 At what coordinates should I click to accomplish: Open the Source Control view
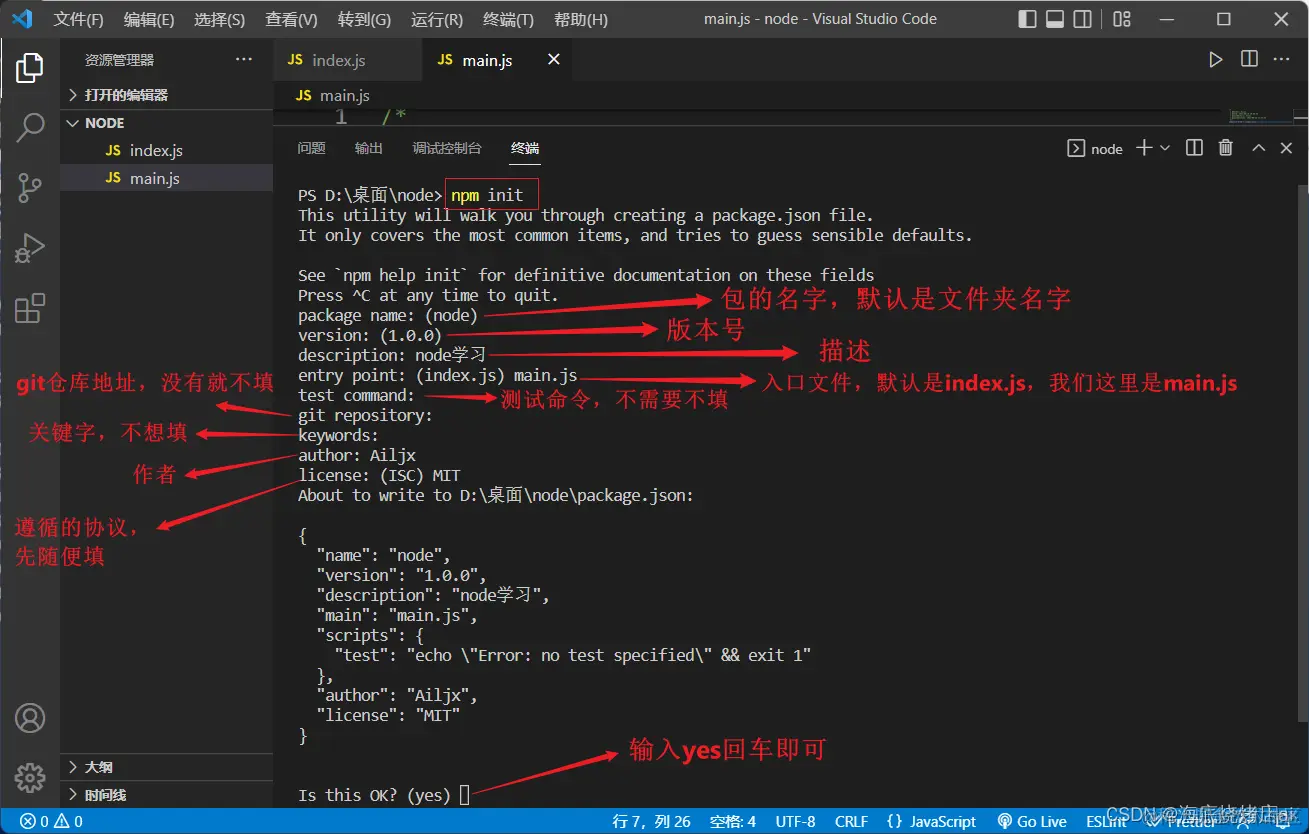coord(30,187)
